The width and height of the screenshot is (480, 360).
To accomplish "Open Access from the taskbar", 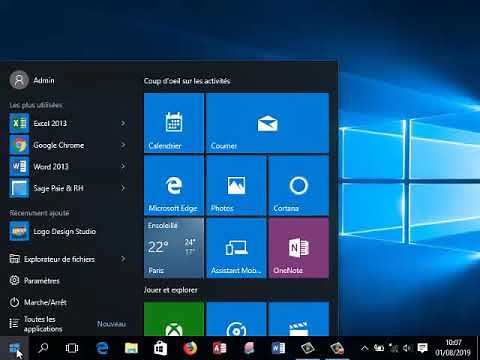I will click(220, 348).
